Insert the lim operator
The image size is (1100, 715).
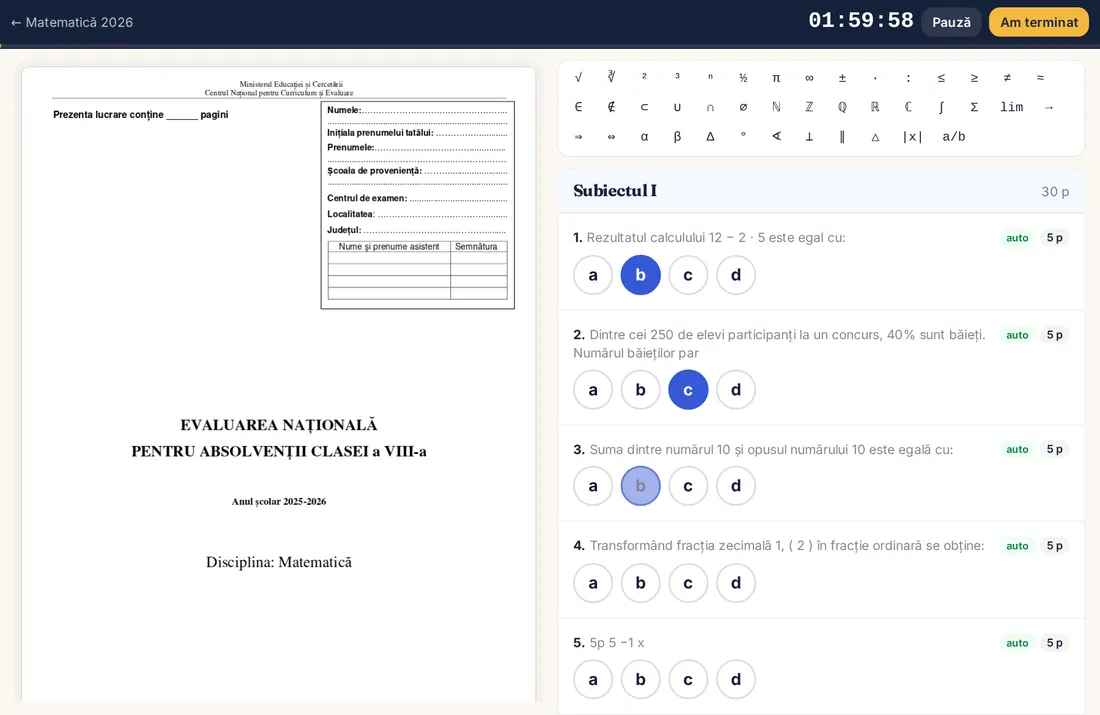point(1012,107)
